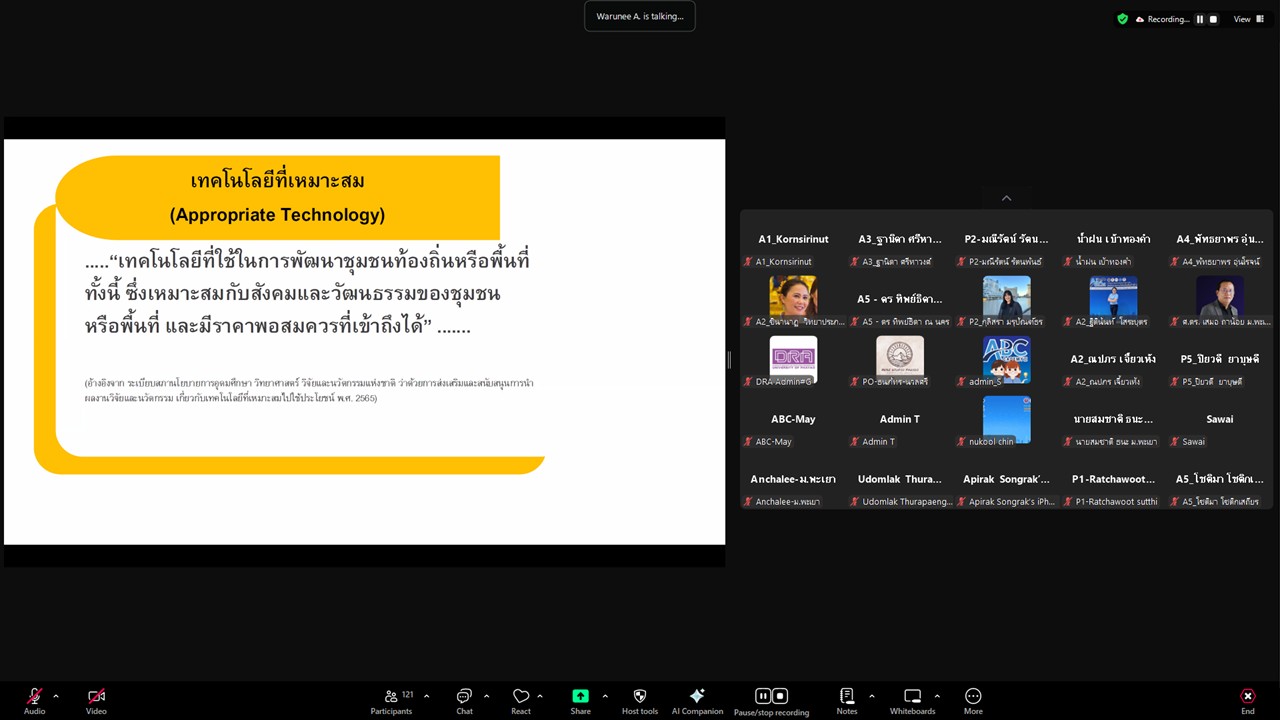Open the View layout menu
This screenshot has width=1280, height=720.
[1249, 19]
